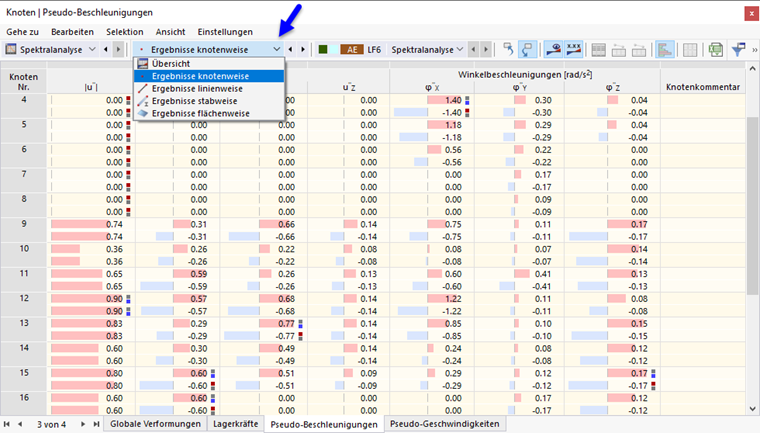The image size is (760, 433).
Task: Go to next analysis type arrow beside first Spektralanalyse
Action: (118, 49)
